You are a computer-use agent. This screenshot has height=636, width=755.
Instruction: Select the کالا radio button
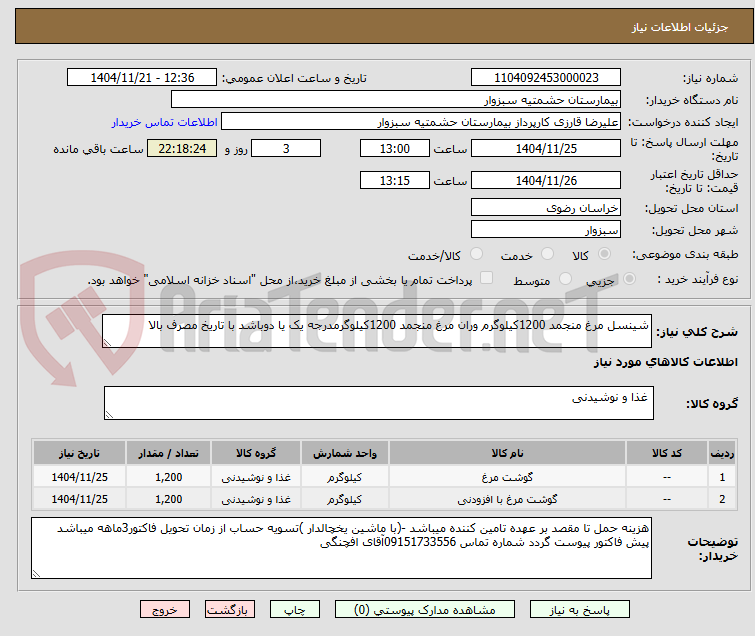click(x=604, y=254)
